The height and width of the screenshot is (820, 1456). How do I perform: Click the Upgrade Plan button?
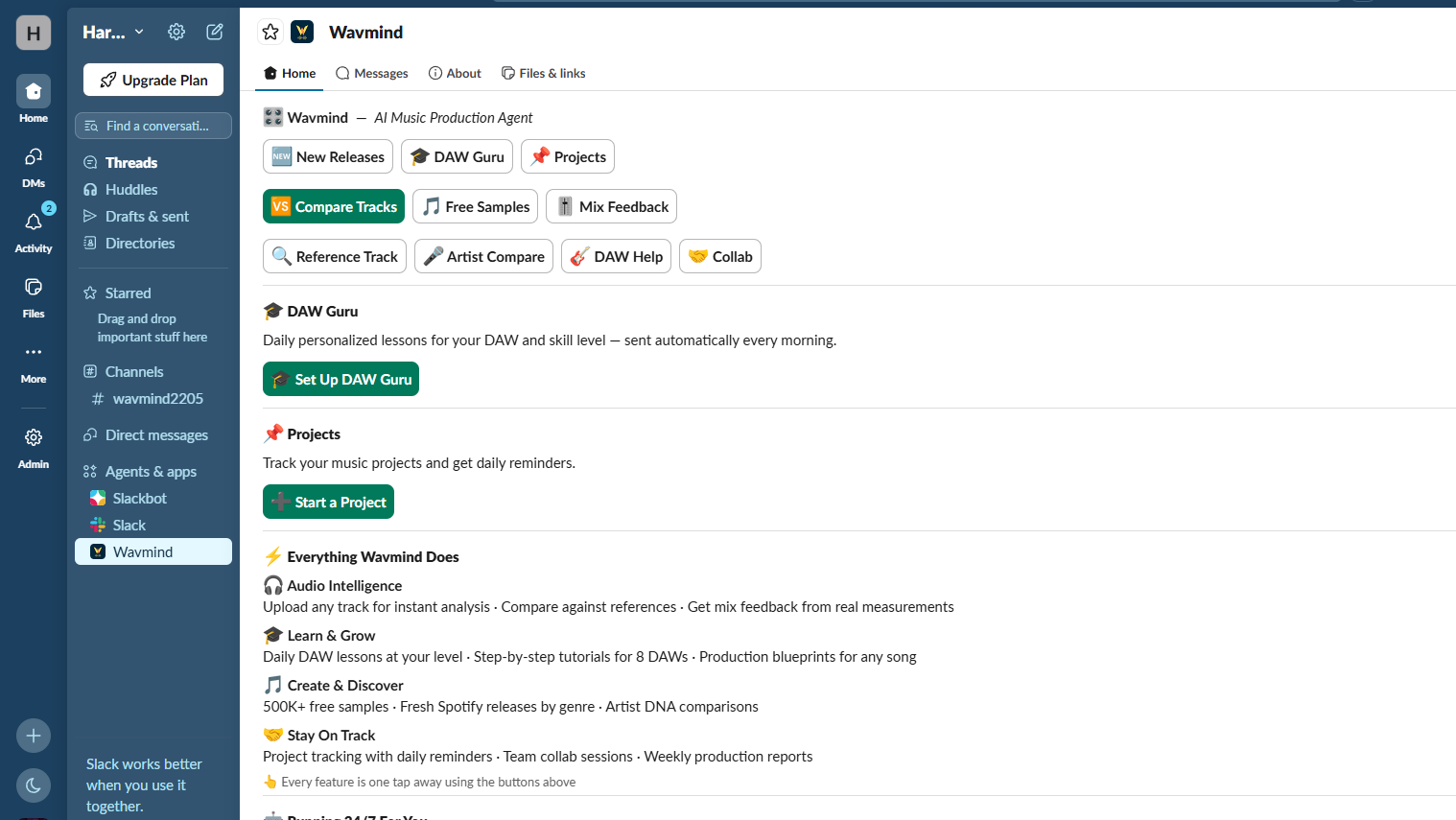(153, 80)
